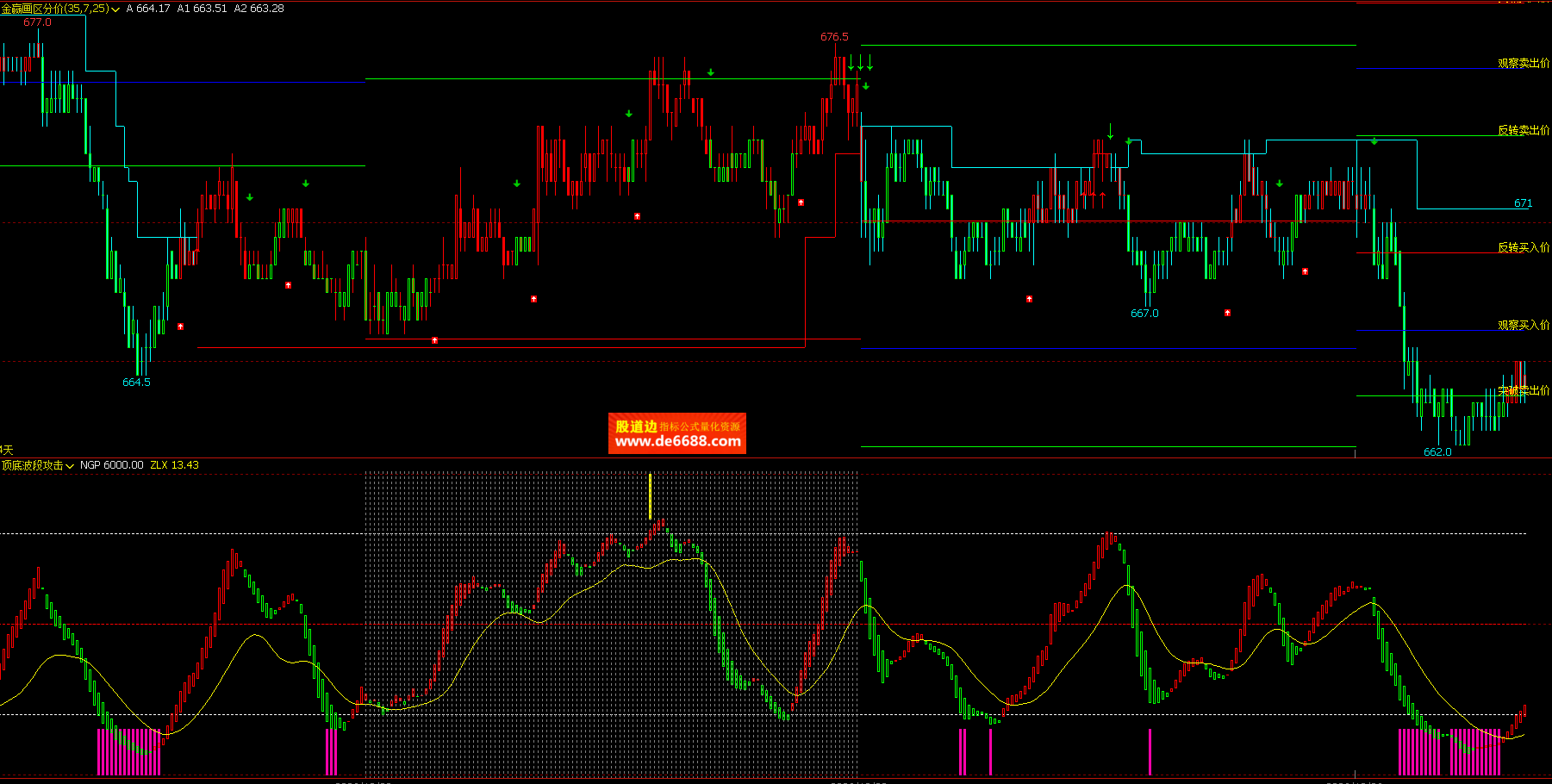Select the A2 663.28 value readout
This screenshot has height=784, width=1552.
(x=259, y=9)
